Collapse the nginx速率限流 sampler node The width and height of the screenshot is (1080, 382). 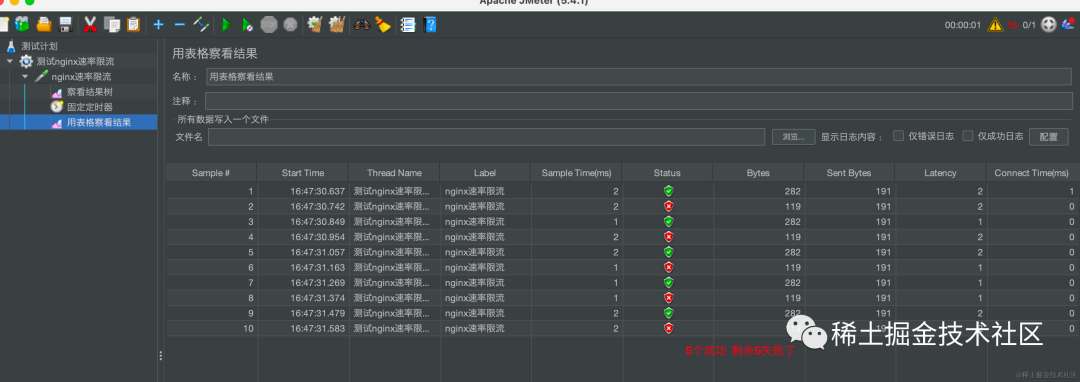click(x=25, y=76)
